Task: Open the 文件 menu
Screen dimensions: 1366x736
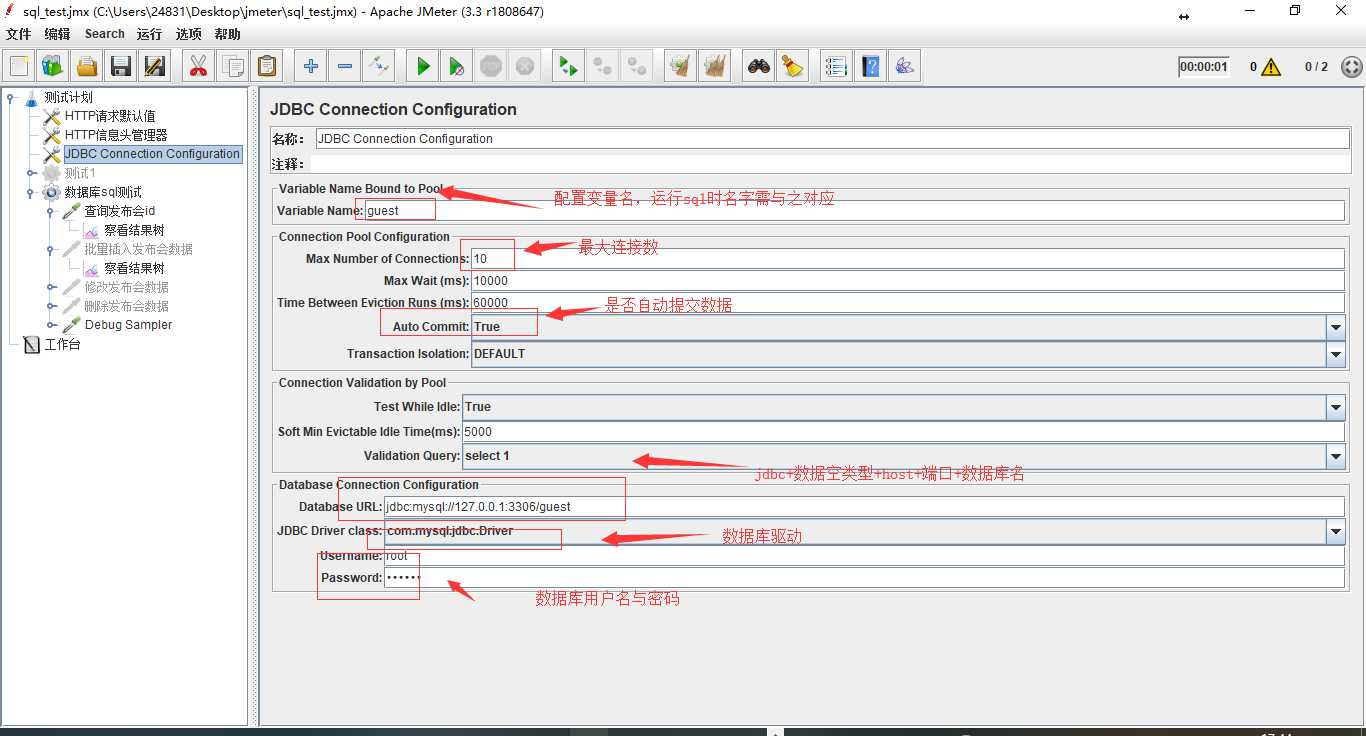Action: pyautogui.click(x=18, y=34)
